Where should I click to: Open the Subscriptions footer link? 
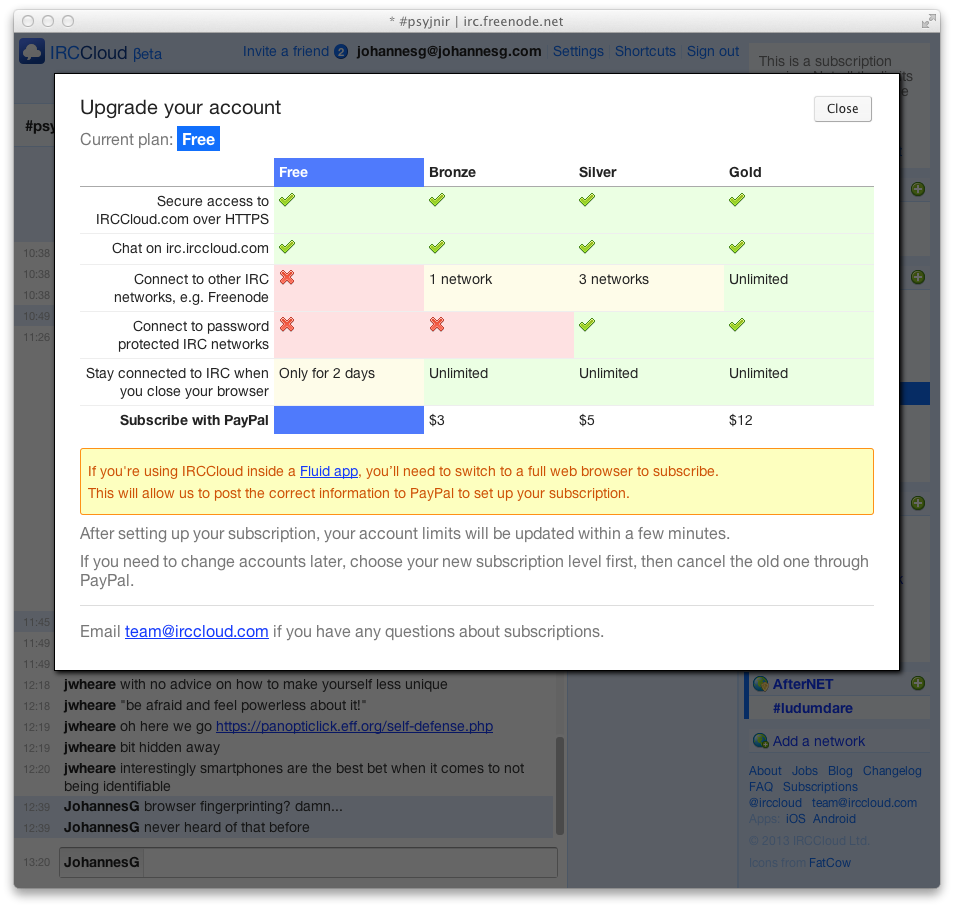(820, 787)
